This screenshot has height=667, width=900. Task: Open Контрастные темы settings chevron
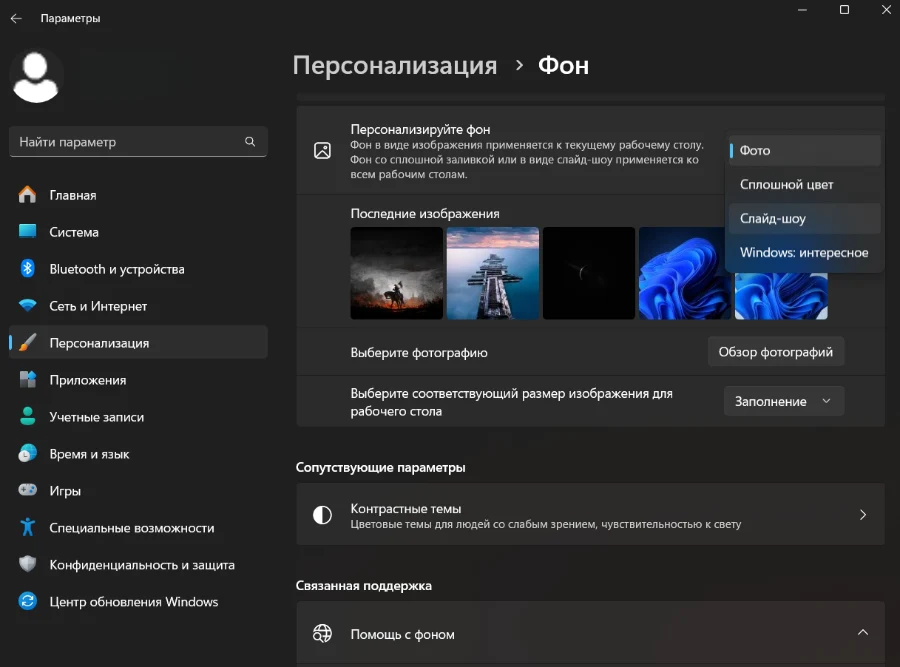[x=862, y=515]
